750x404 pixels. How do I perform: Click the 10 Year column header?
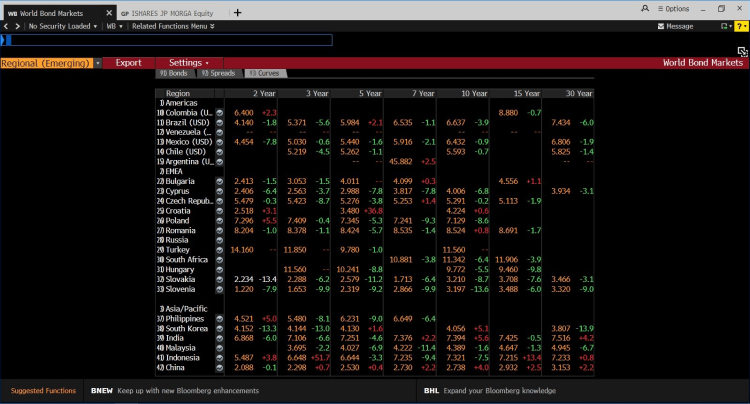(x=463, y=93)
